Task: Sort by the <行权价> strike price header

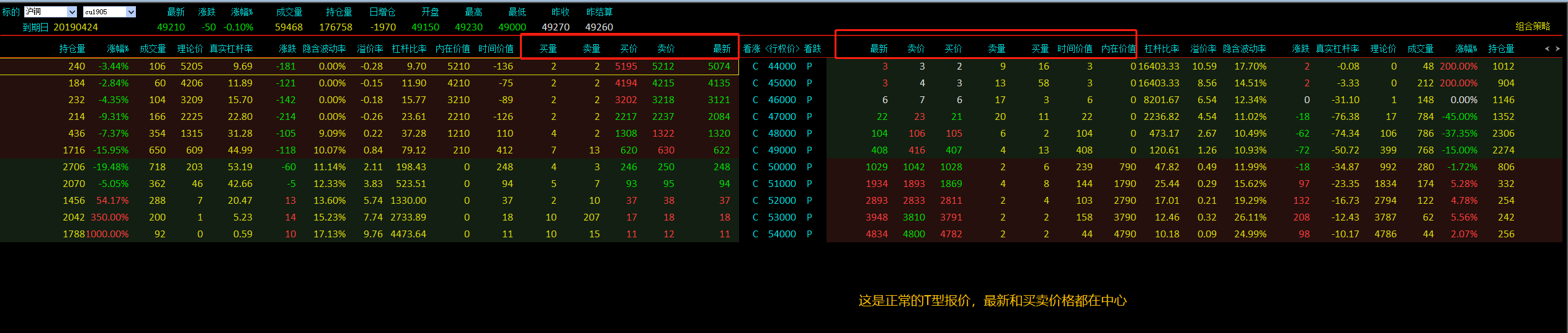Action: pos(782,49)
